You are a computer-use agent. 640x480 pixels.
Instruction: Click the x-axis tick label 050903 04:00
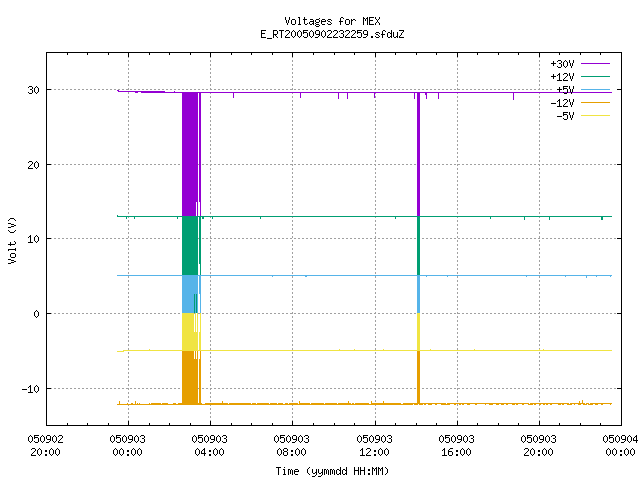coord(209,445)
